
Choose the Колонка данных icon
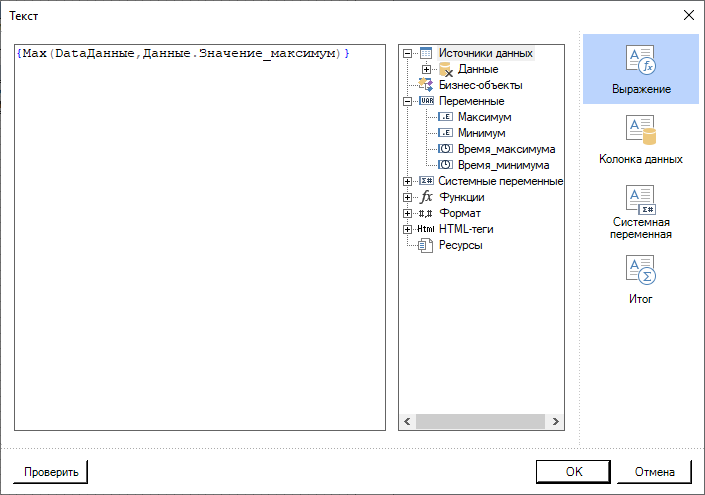(641, 130)
